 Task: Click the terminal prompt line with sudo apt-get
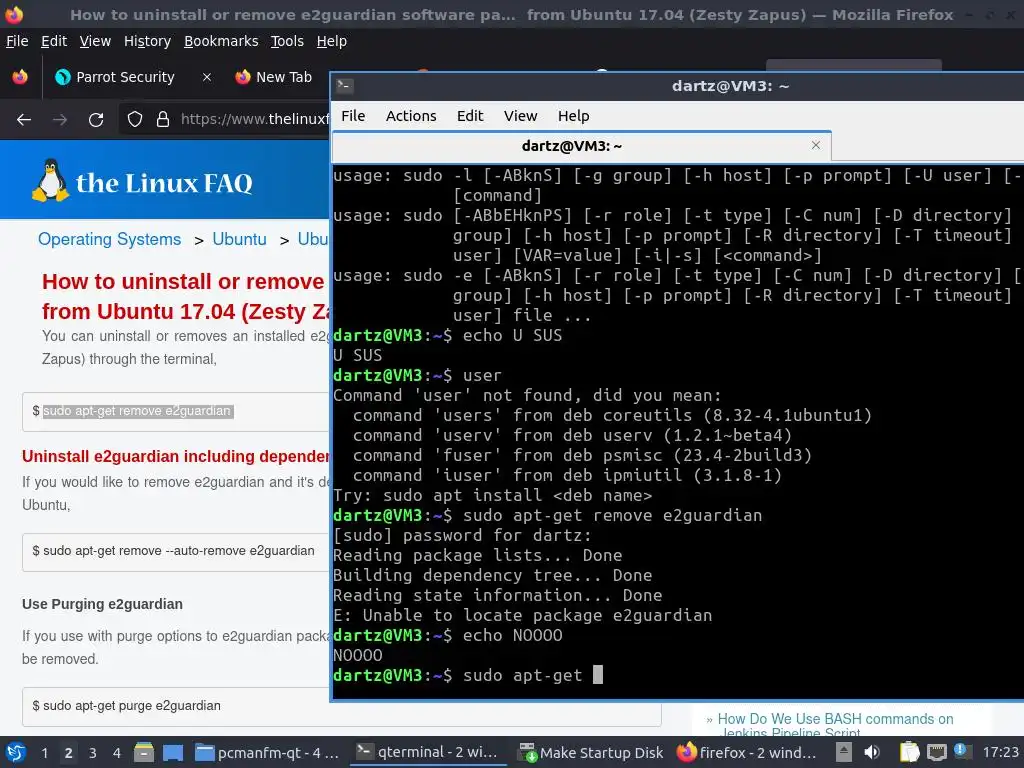(x=468, y=675)
